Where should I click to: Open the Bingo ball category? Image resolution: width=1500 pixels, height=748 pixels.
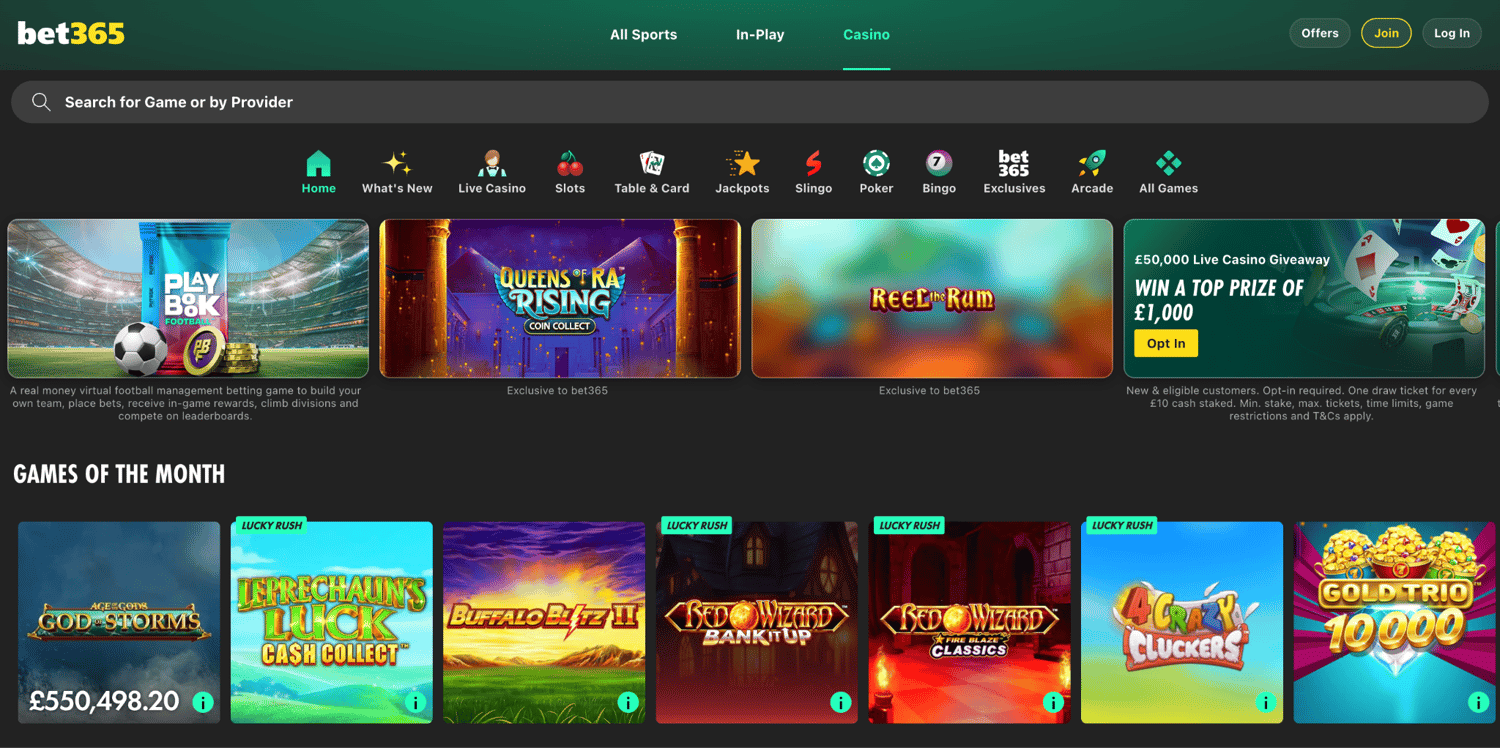[x=939, y=172]
